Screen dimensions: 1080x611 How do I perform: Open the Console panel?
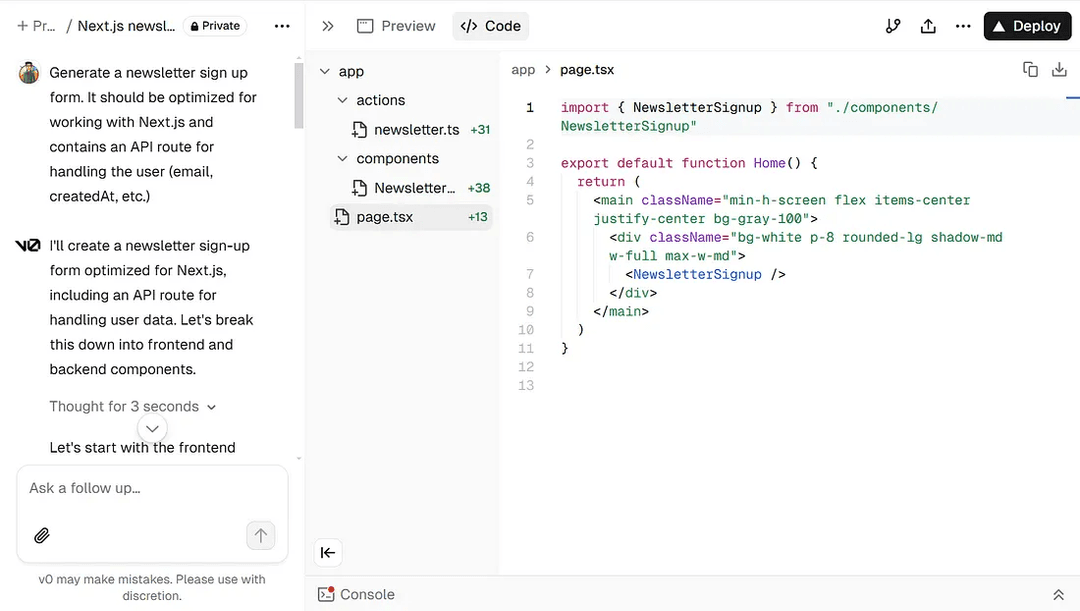pos(356,594)
